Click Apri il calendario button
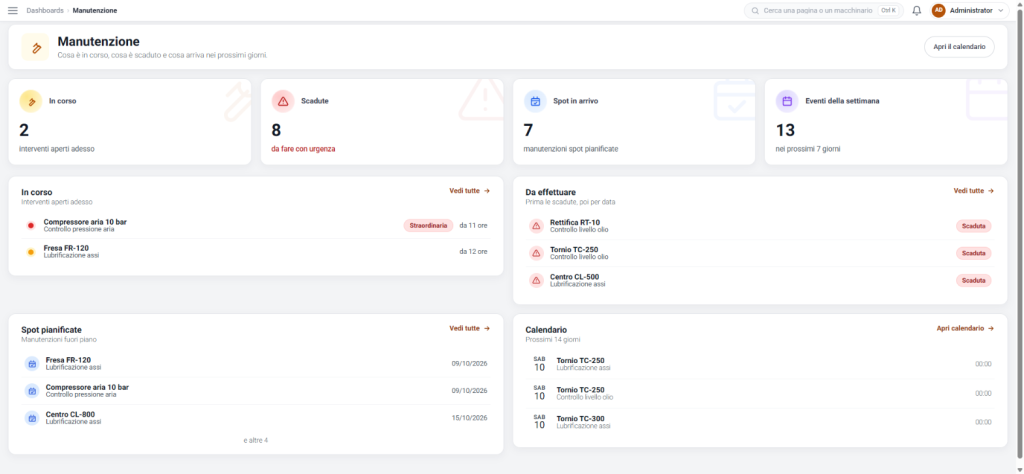 tap(959, 47)
